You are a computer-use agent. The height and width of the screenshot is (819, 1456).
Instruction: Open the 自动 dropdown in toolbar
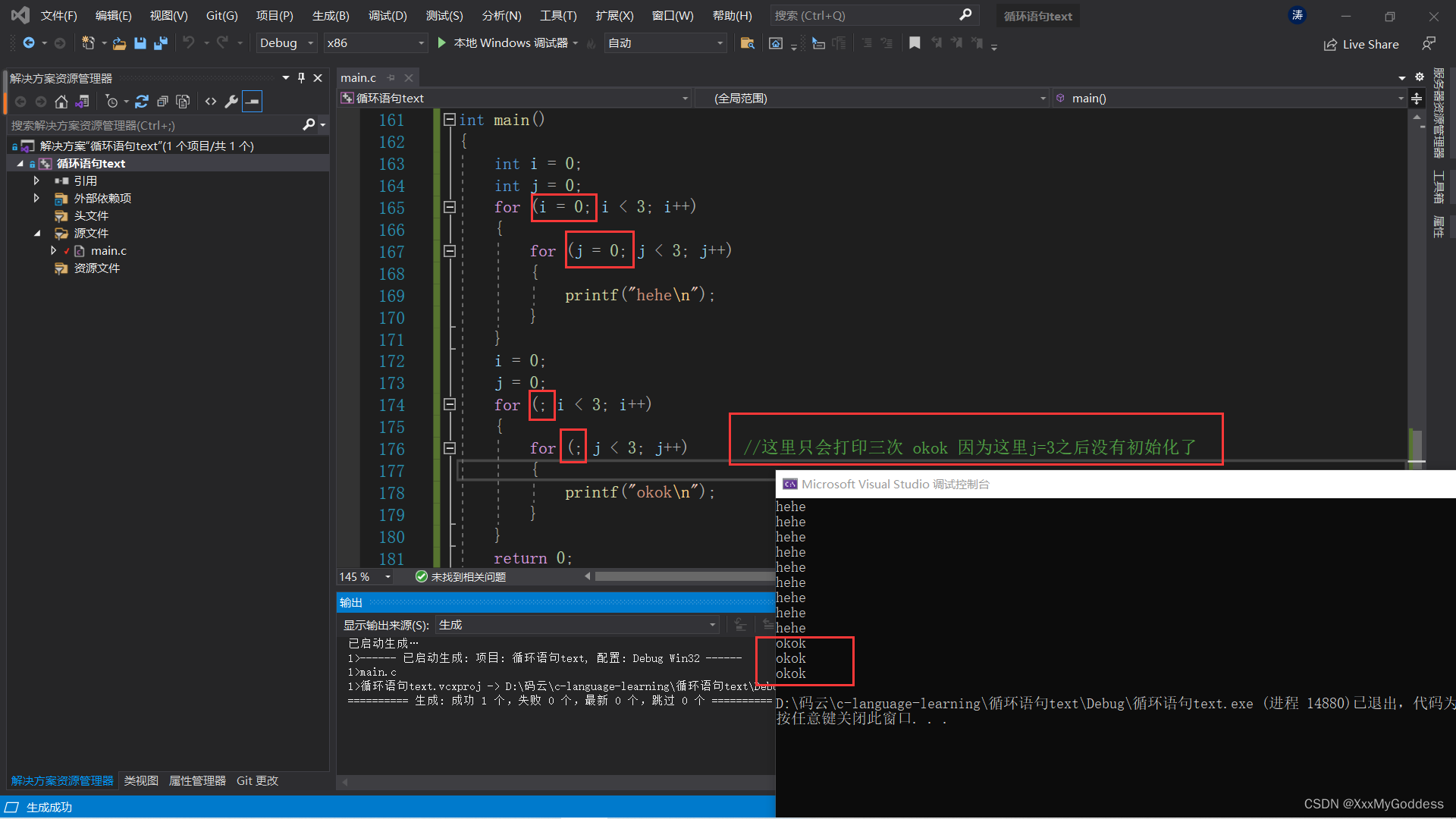tap(667, 43)
